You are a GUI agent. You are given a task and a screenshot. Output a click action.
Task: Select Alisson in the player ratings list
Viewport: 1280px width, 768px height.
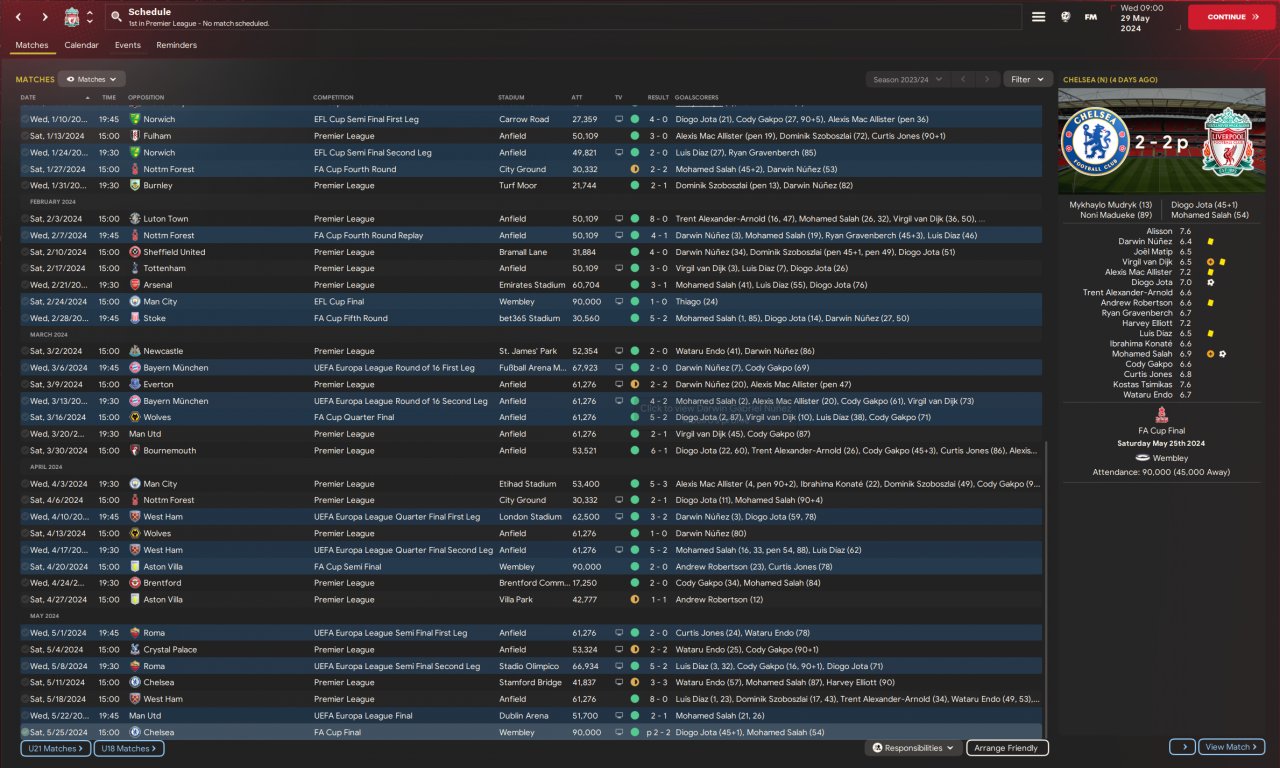tap(1160, 231)
